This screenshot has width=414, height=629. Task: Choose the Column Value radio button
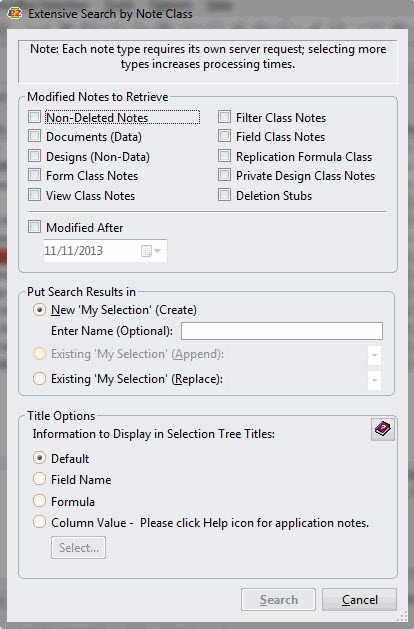(39, 522)
